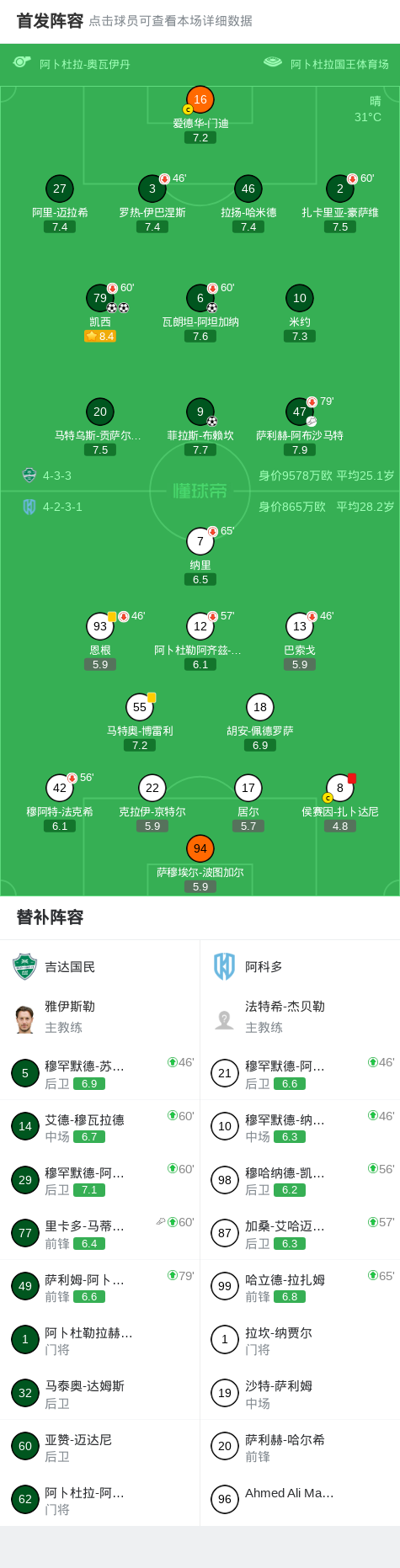
Task: Open substitute goalkeeper 1 阿卜杜勒拉赫…
Action: pyautogui.click(x=99, y=1340)
